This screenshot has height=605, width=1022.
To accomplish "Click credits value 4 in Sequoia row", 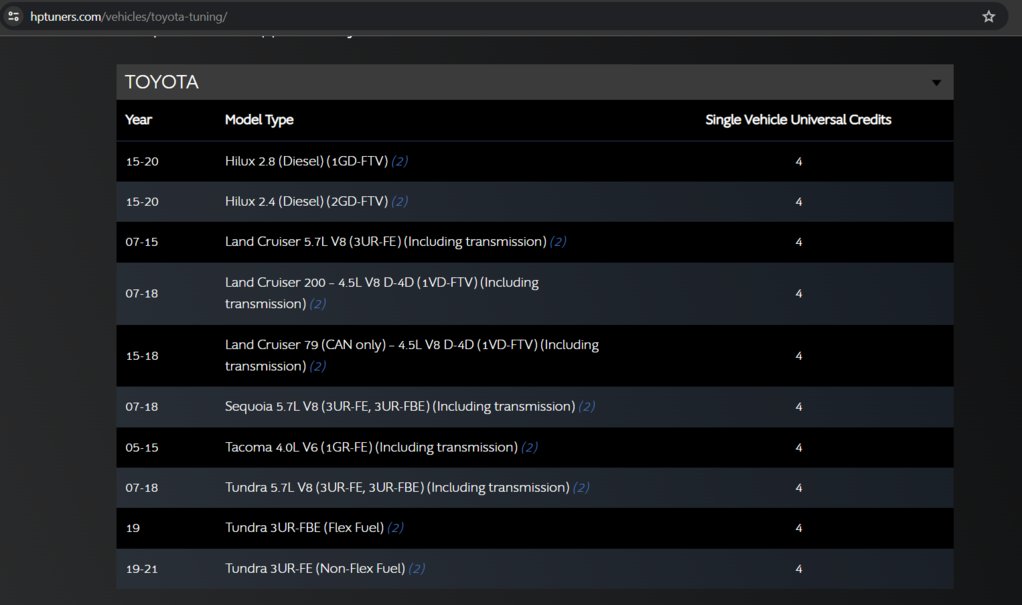I will pos(798,407).
